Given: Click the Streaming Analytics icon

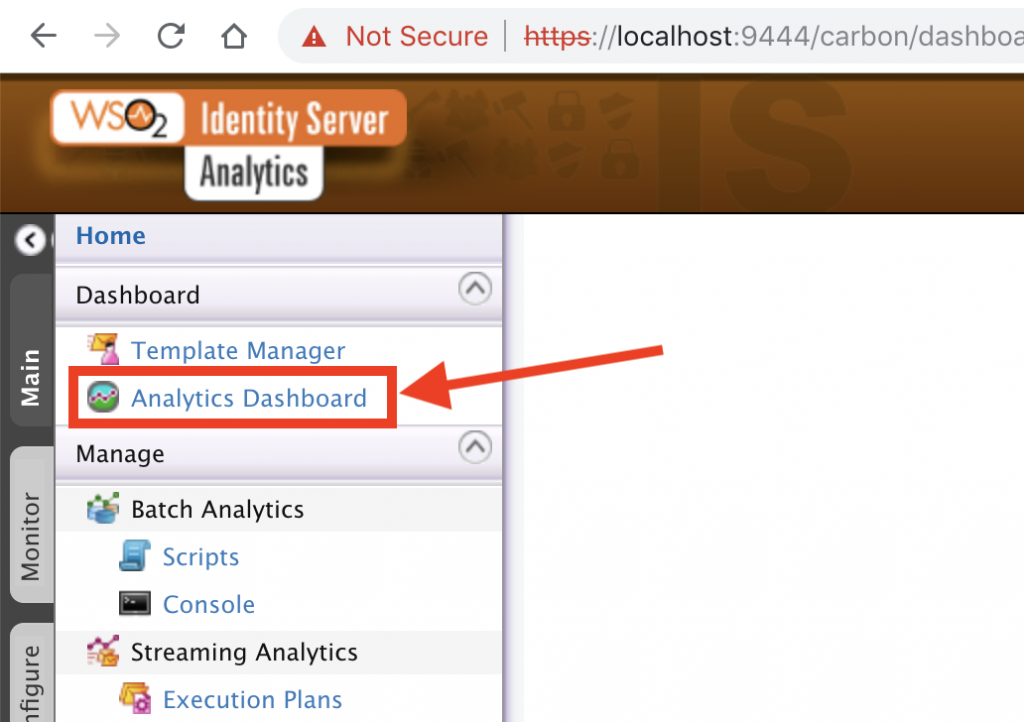Looking at the screenshot, I should click(x=103, y=652).
